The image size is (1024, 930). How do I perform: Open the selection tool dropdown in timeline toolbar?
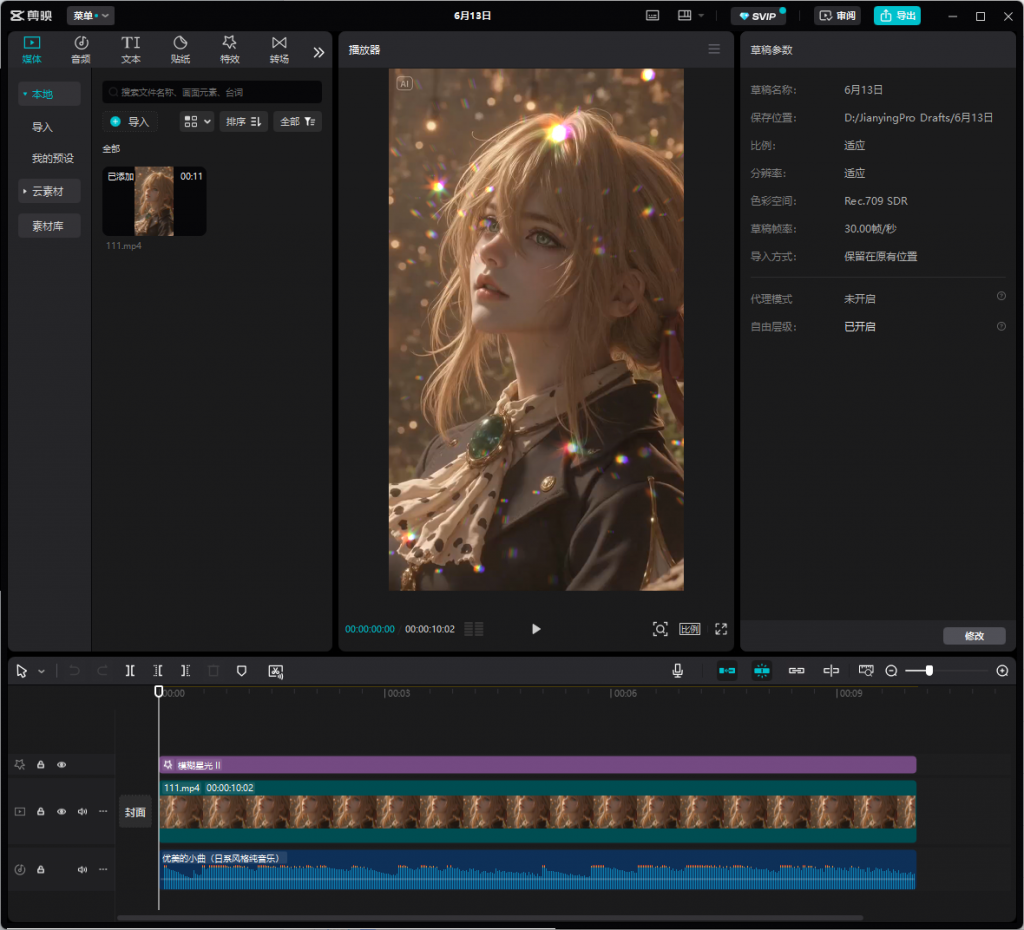click(x=41, y=671)
